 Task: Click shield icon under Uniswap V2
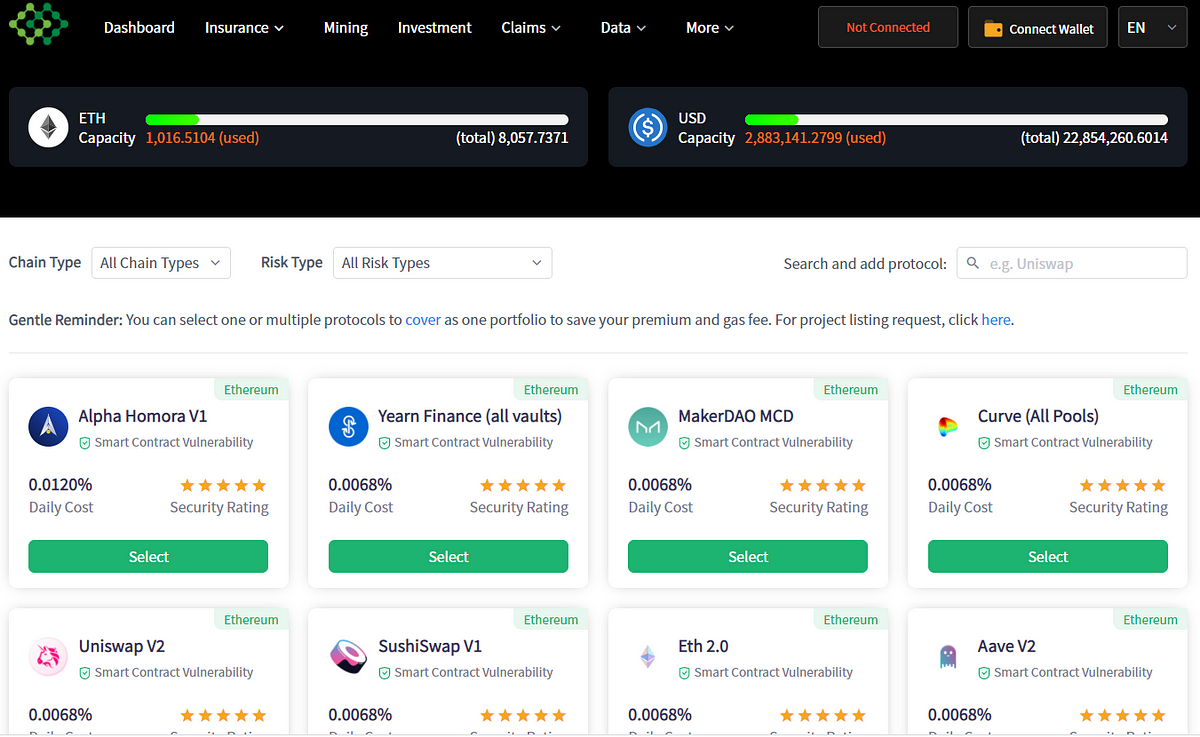(85, 673)
